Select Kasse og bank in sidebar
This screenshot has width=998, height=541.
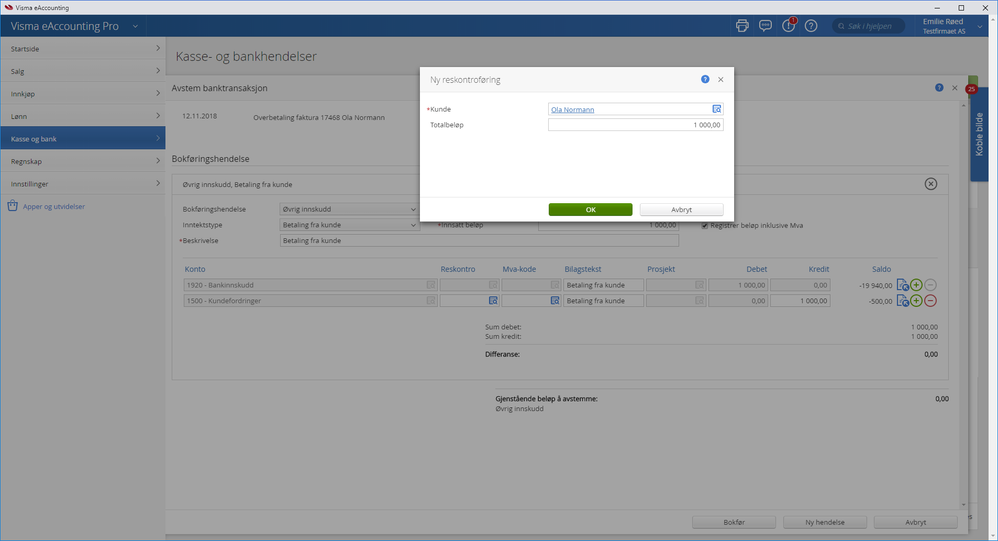(x=83, y=138)
